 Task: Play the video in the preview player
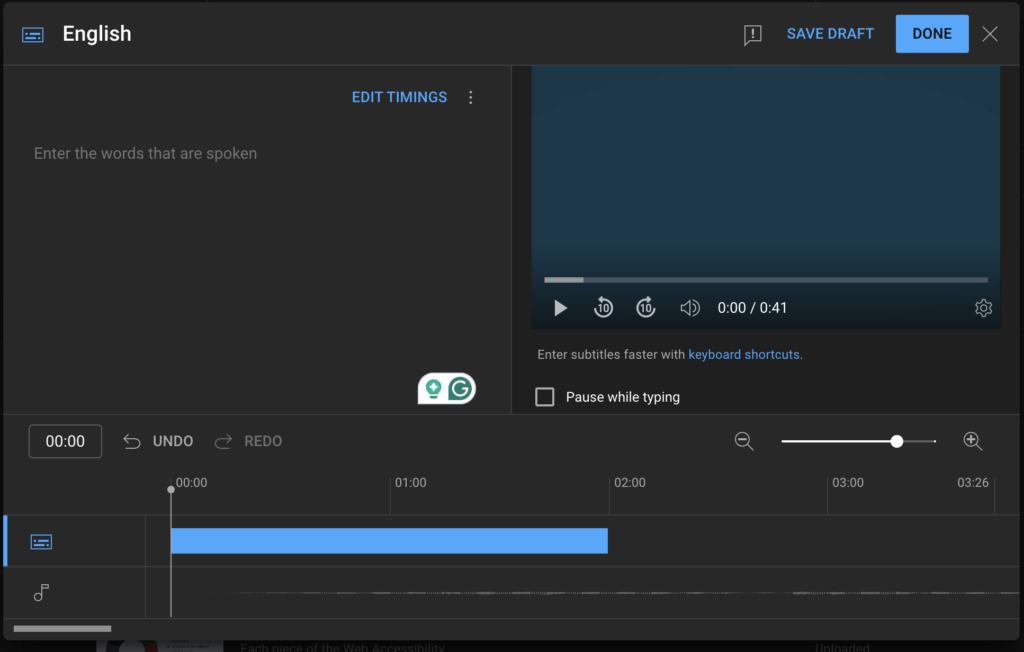(x=560, y=308)
